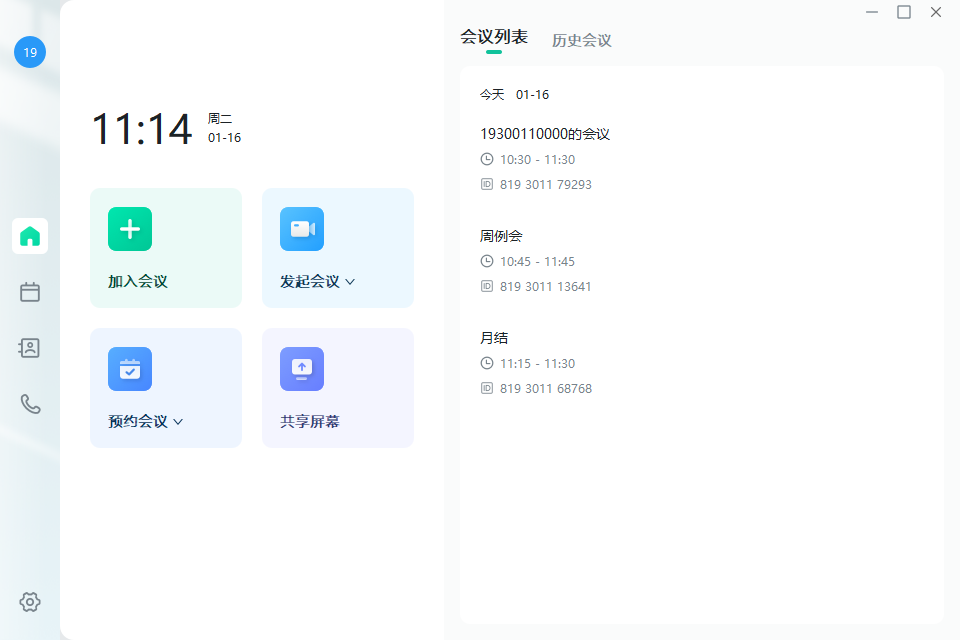Select the 会议列表 tab
Screen dimensions: 960x640
coord(494,38)
